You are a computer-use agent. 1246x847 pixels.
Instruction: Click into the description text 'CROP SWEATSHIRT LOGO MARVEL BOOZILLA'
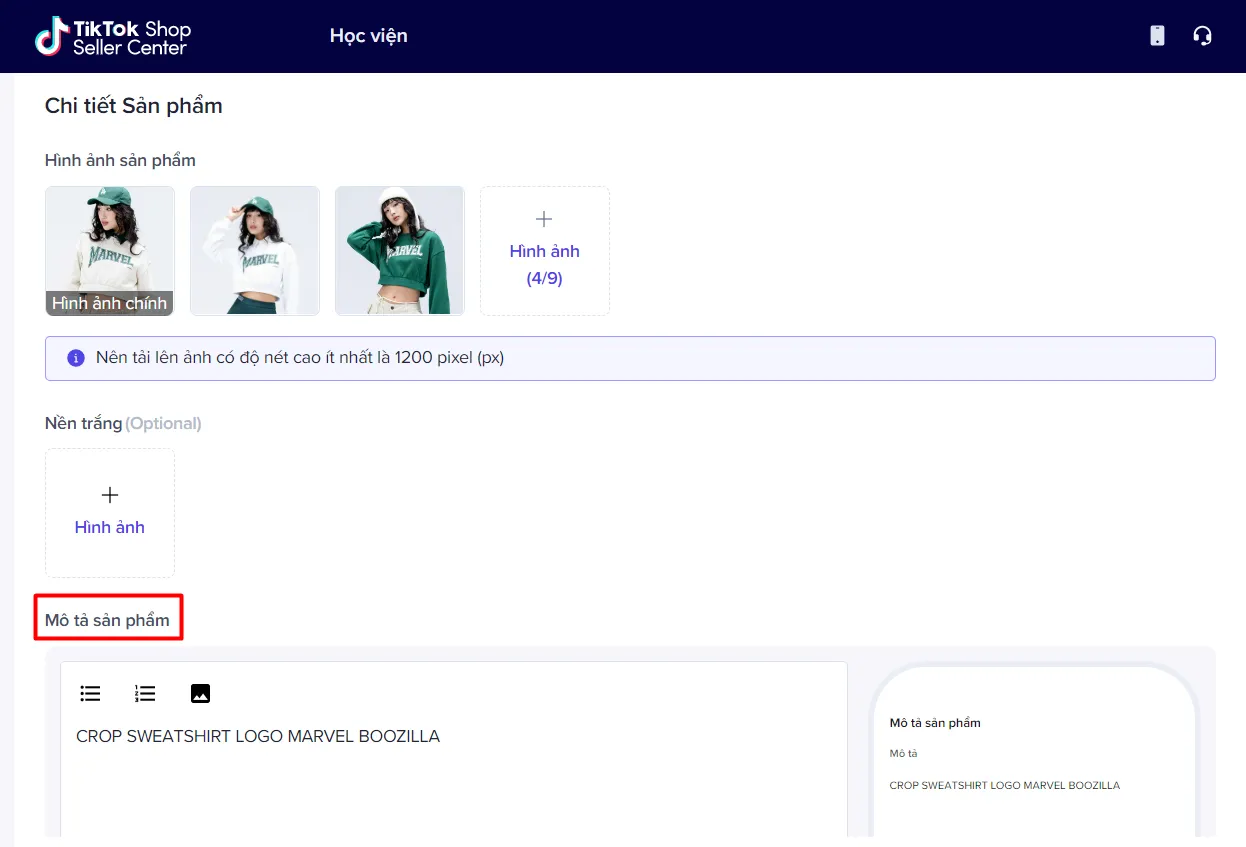pyautogui.click(x=258, y=737)
